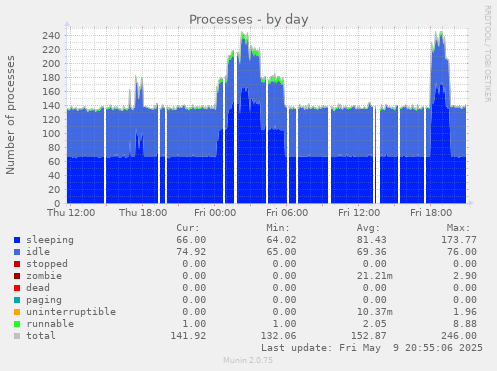Click the 'Munin 2.0.75' version footer

pyautogui.click(x=248, y=360)
